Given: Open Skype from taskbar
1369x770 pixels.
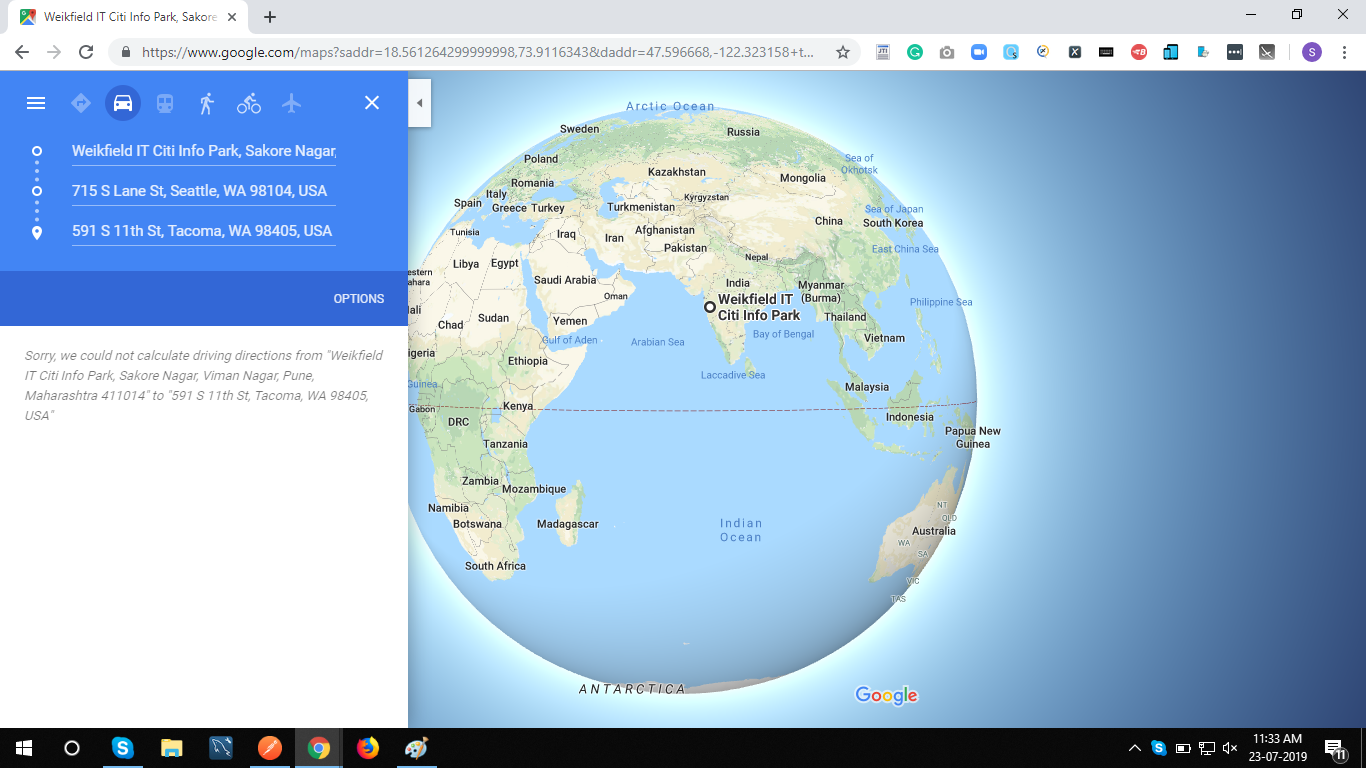Looking at the screenshot, I should [122, 748].
